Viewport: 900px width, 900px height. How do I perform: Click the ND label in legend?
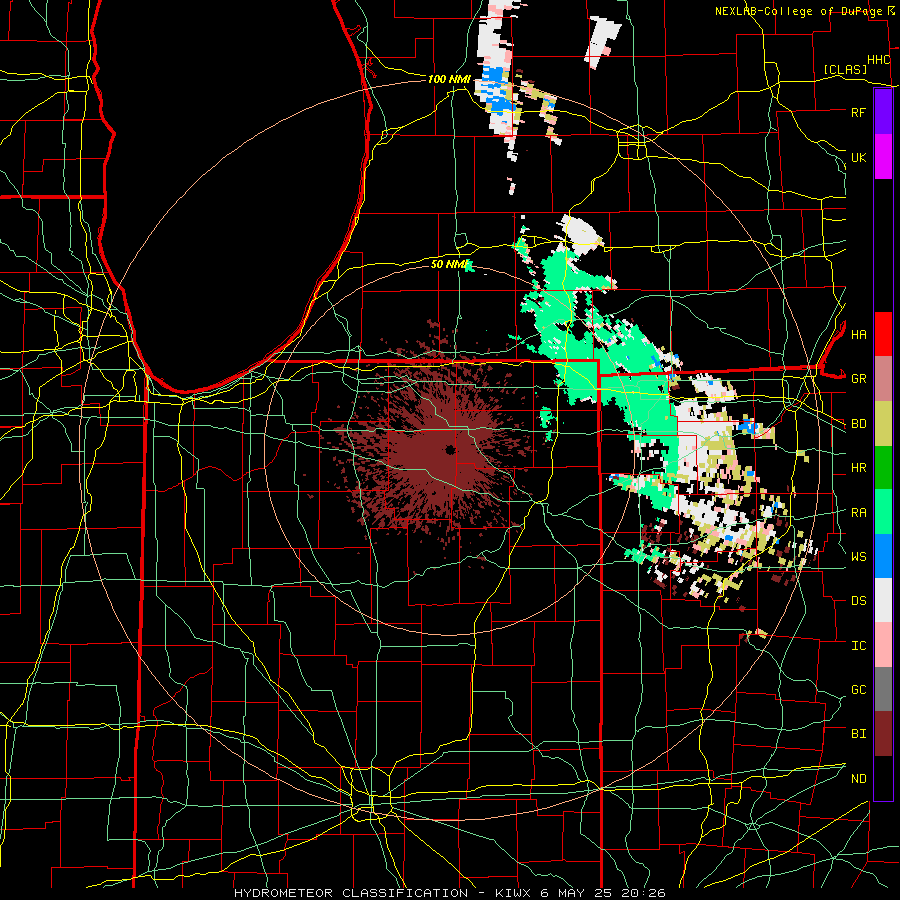coord(858,779)
